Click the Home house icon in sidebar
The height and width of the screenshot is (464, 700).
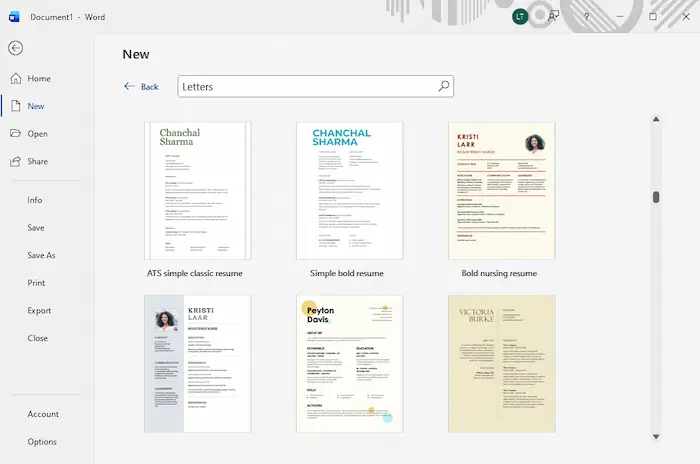pyautogui.click(x=16, y=79)
